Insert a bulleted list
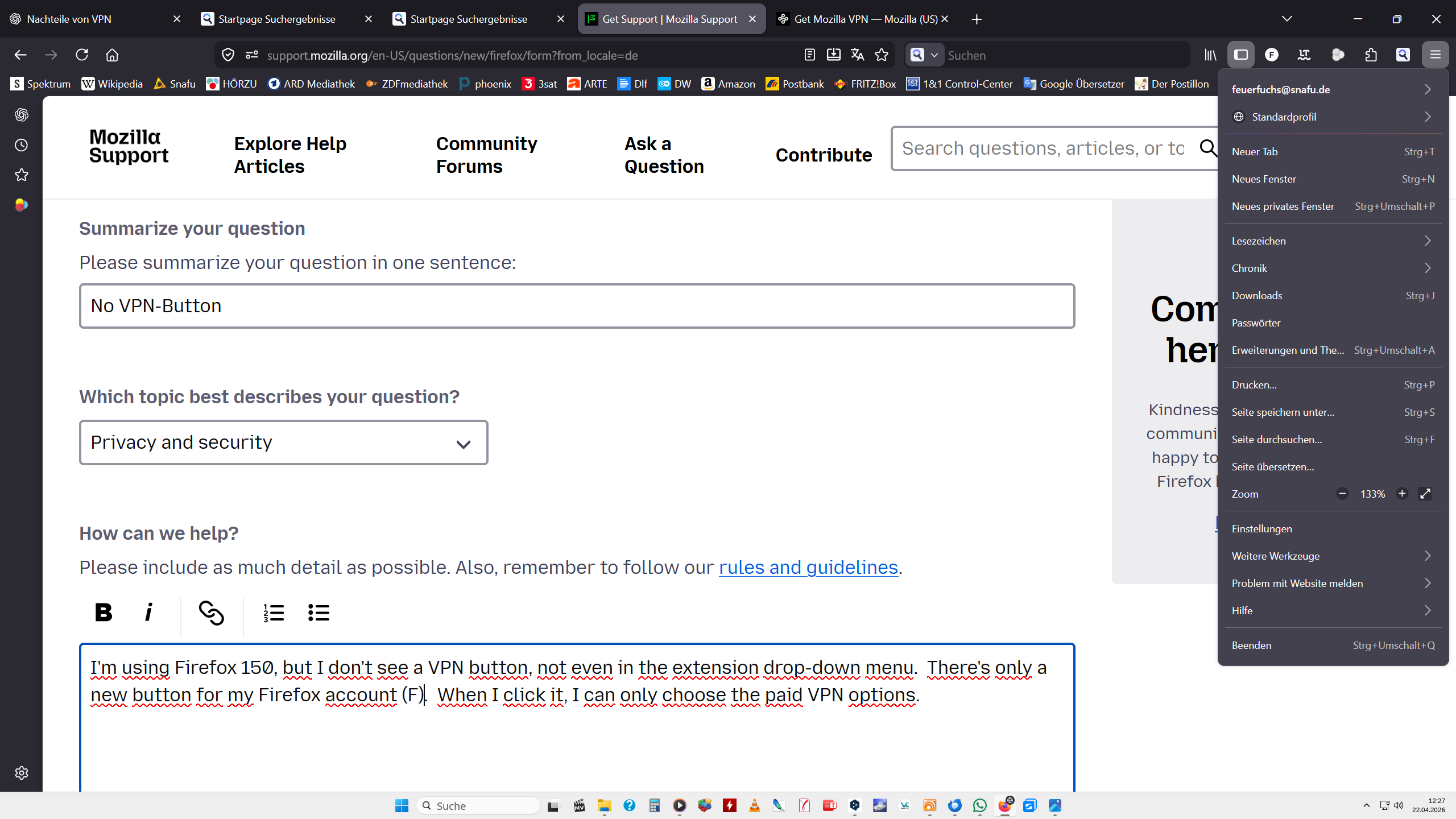 tap(318, 613)
